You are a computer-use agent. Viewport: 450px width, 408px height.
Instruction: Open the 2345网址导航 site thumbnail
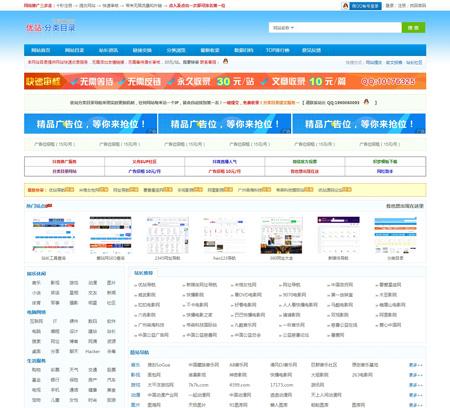(167, 235)
